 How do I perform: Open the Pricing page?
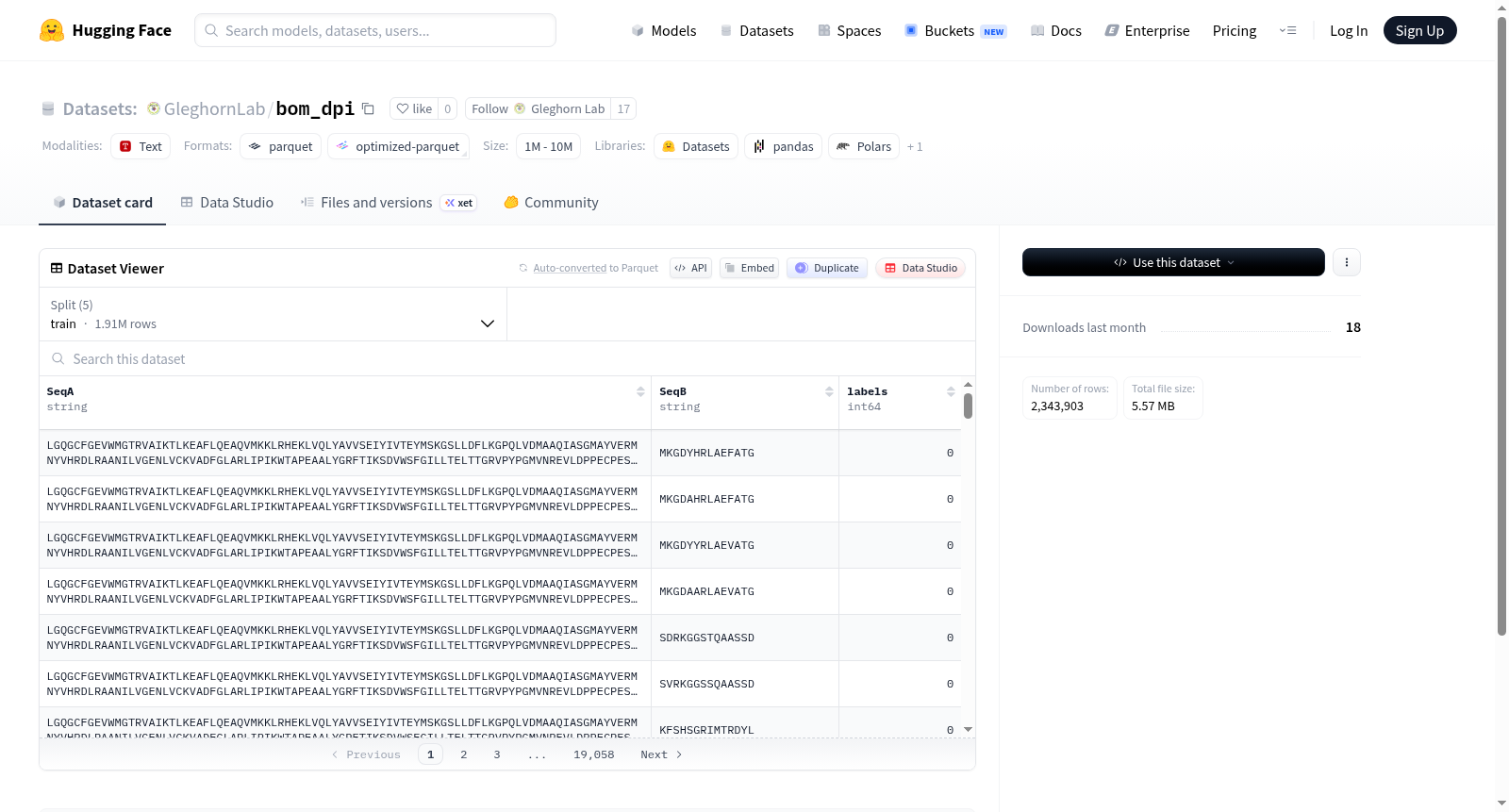click(x=1235, y=30)
